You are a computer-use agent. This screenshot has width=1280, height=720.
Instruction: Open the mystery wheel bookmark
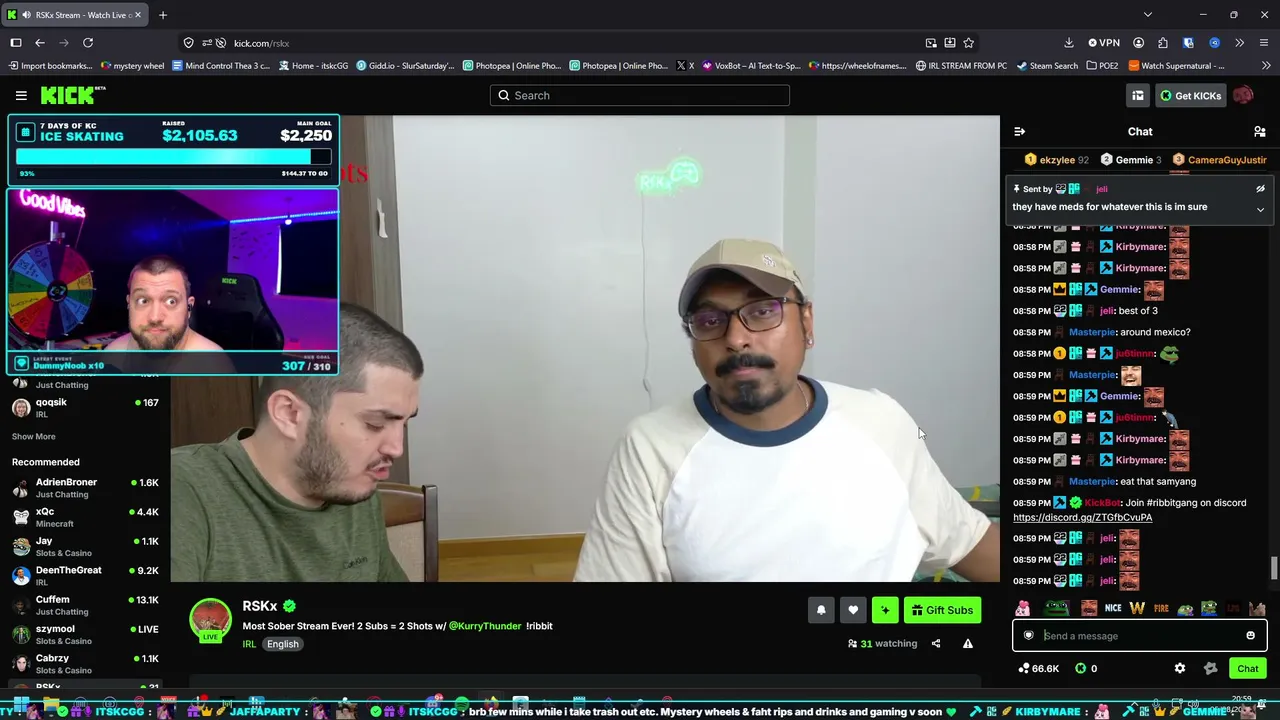[x=133, y=66]
